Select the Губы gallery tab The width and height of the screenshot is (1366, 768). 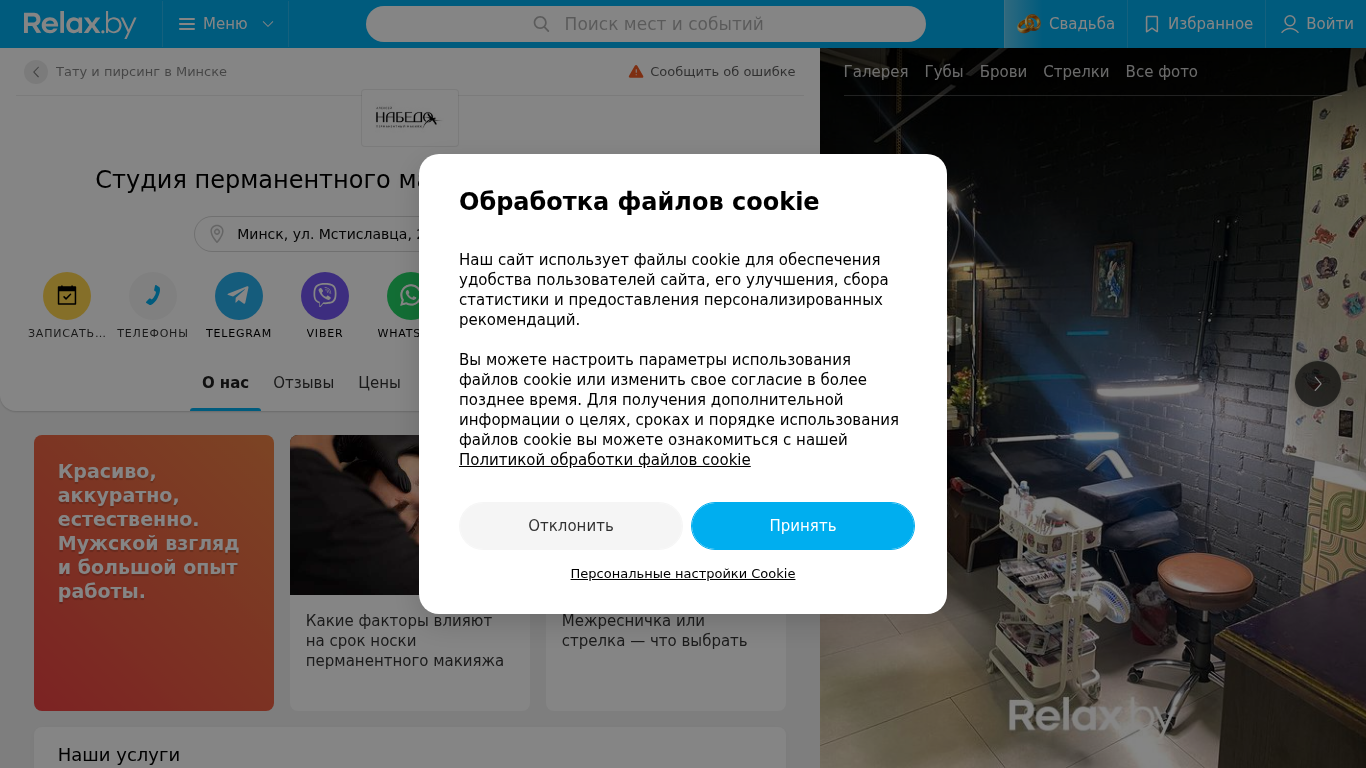[944, 72]
